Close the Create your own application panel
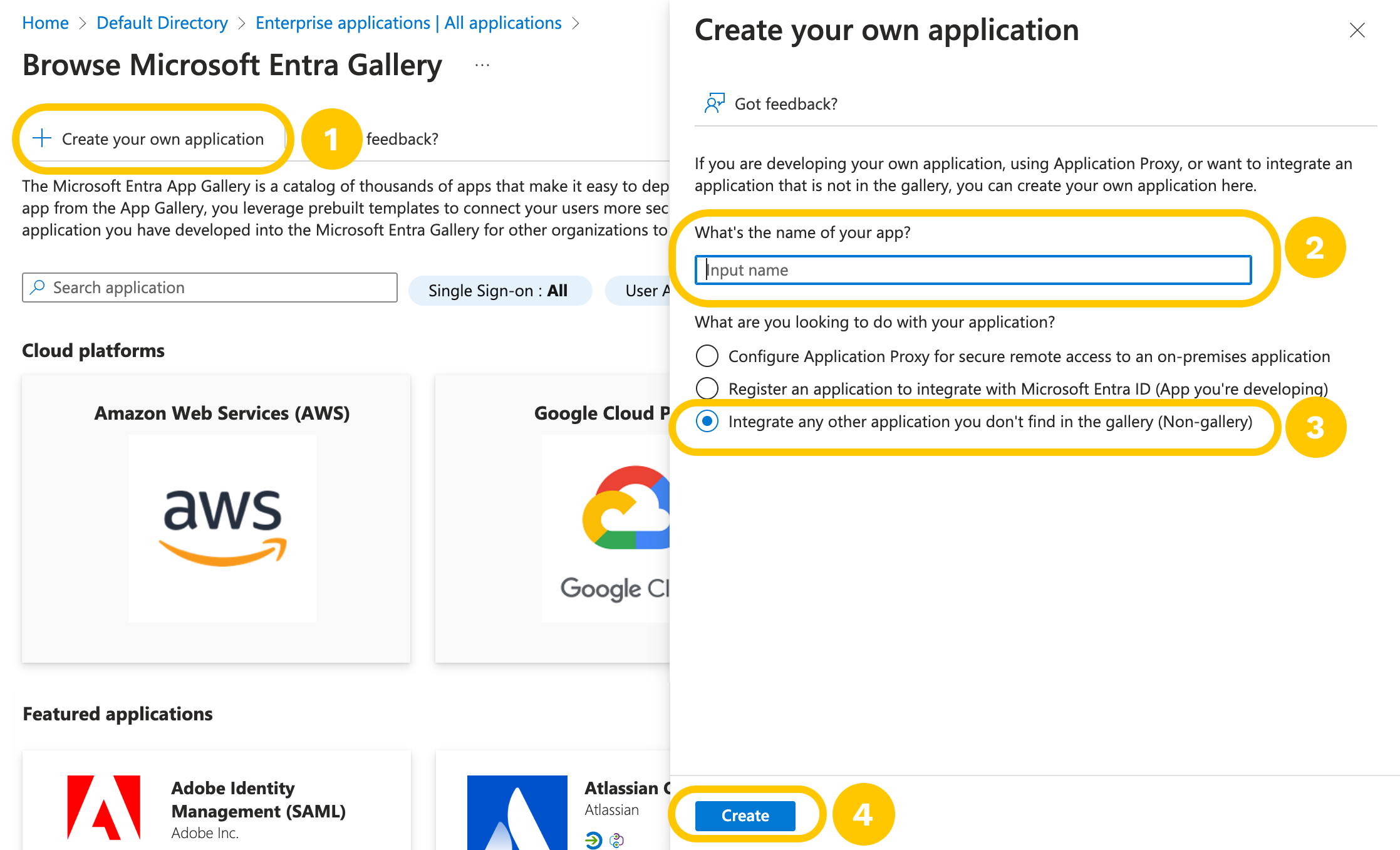The width and height of the screenshot is (1400, 850). point(1357,30)
